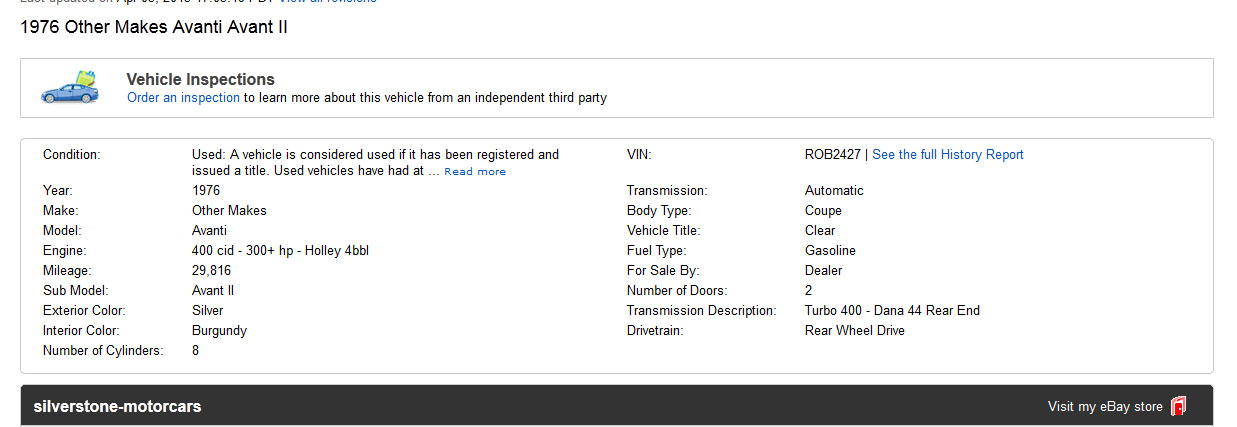Click the Used condition description text
The width and height of the screenshot is (1237, 427).
click(375, 155)
